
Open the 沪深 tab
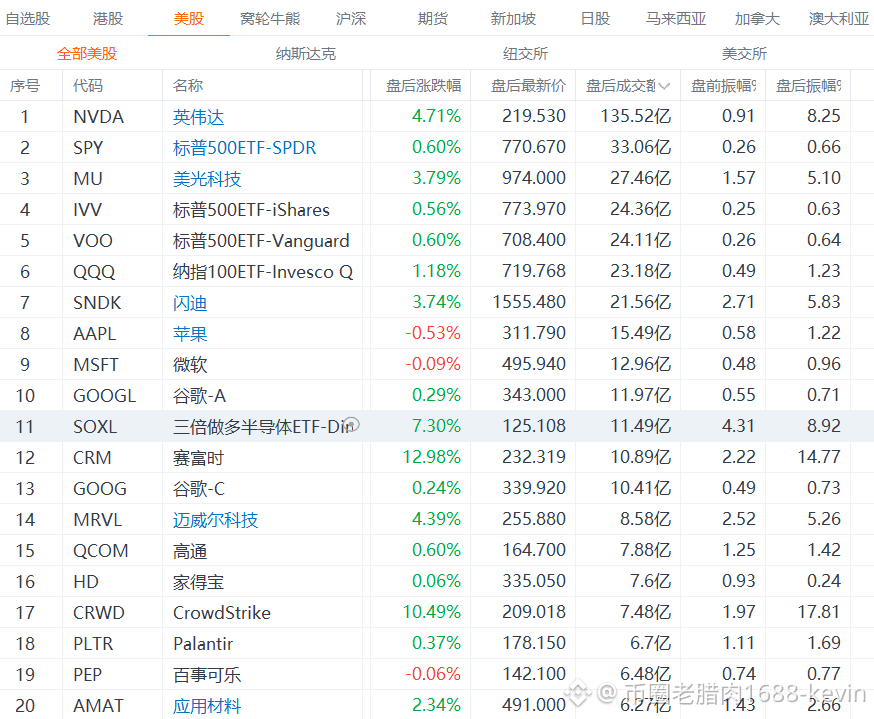[351, 19]
